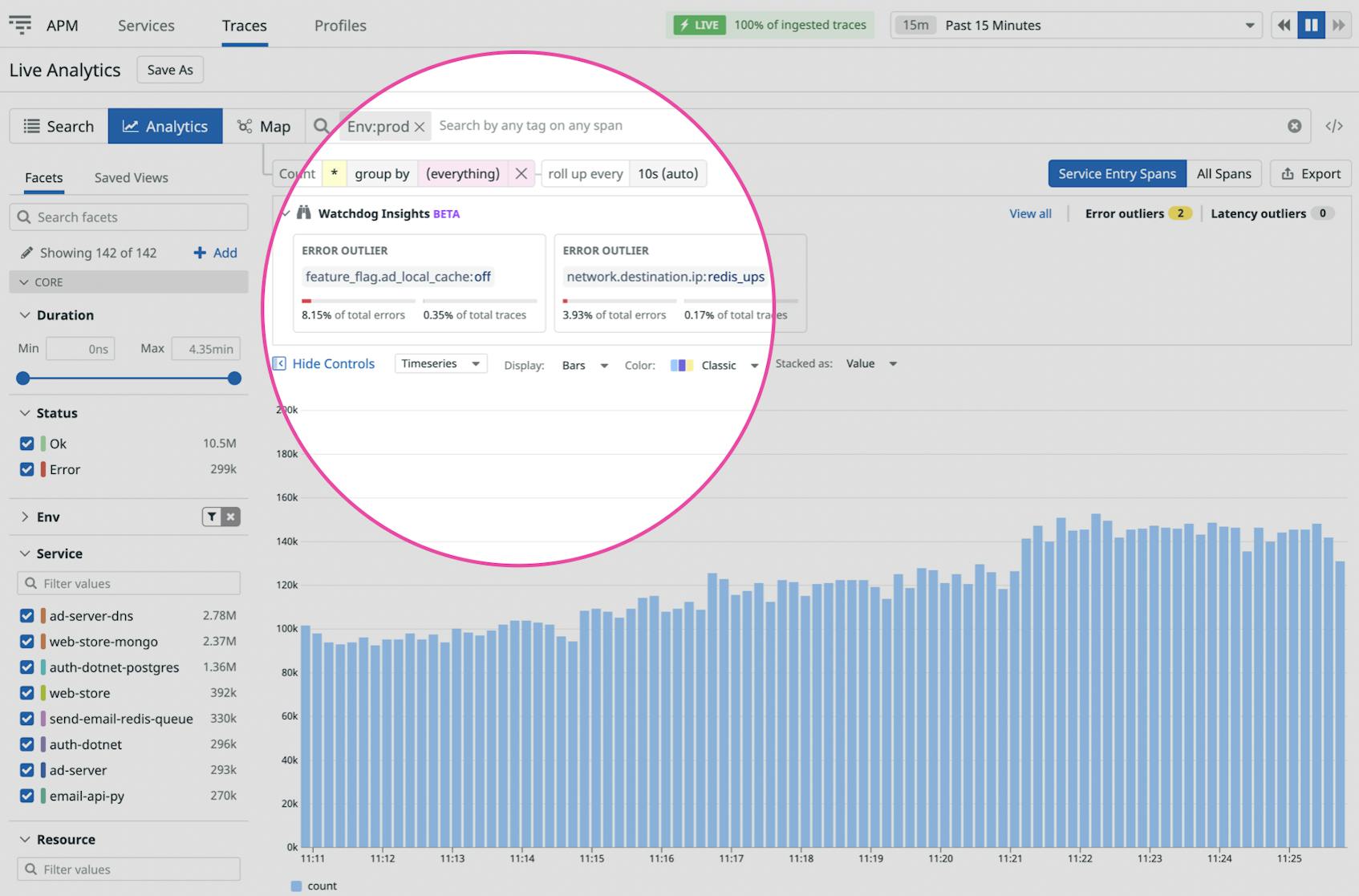Click the Watchdog Insights binoculars icon
The height and width of the screenshot is (896, 1359).
pyautogui.click(x=305, y=213)
